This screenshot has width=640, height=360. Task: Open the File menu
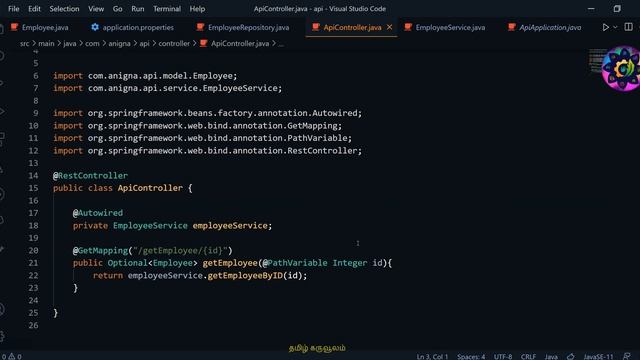(x=13, y=9)
